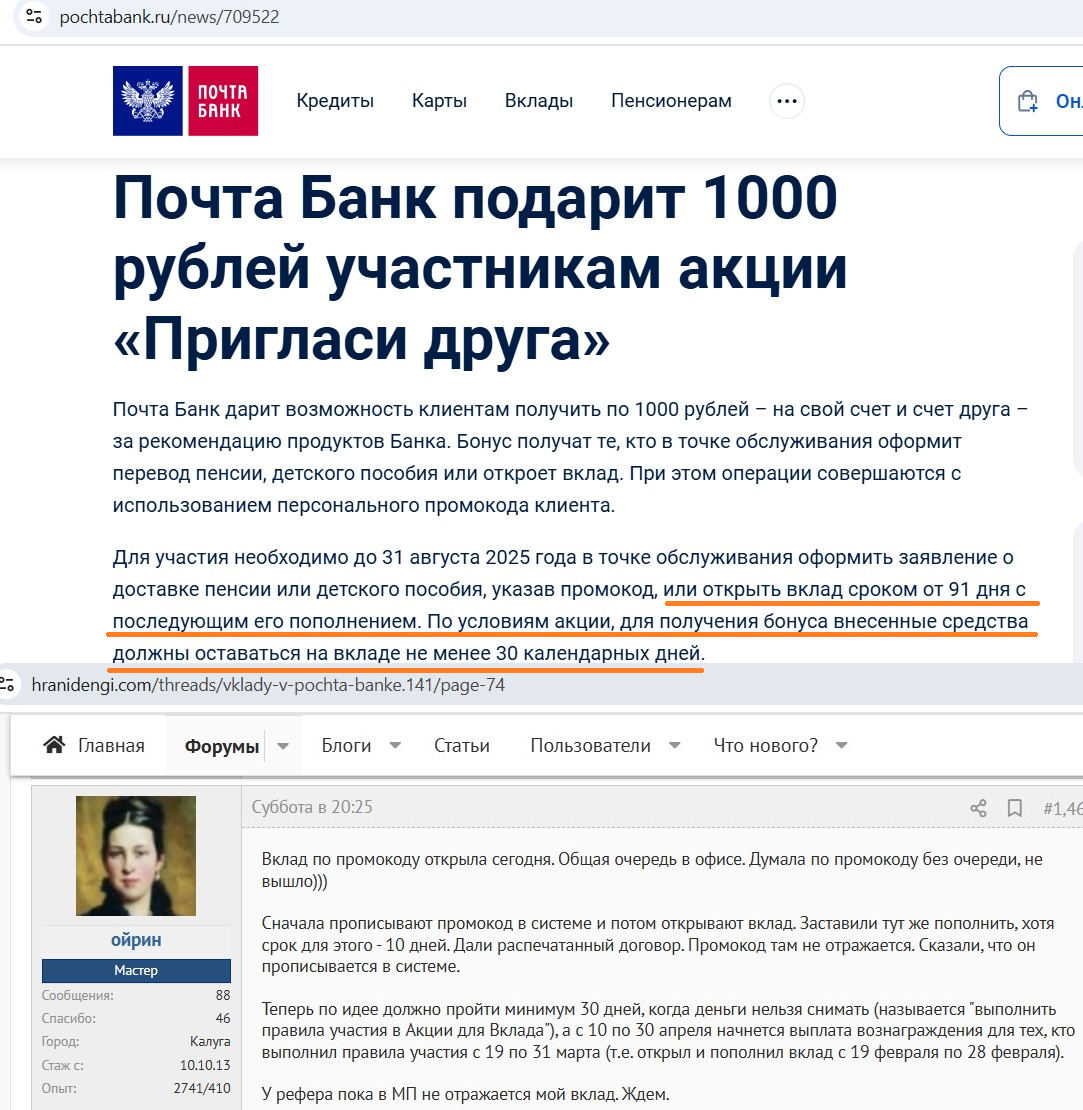
Task: Open the Pochta Bank eagle logo
Action: pos(148,101)
